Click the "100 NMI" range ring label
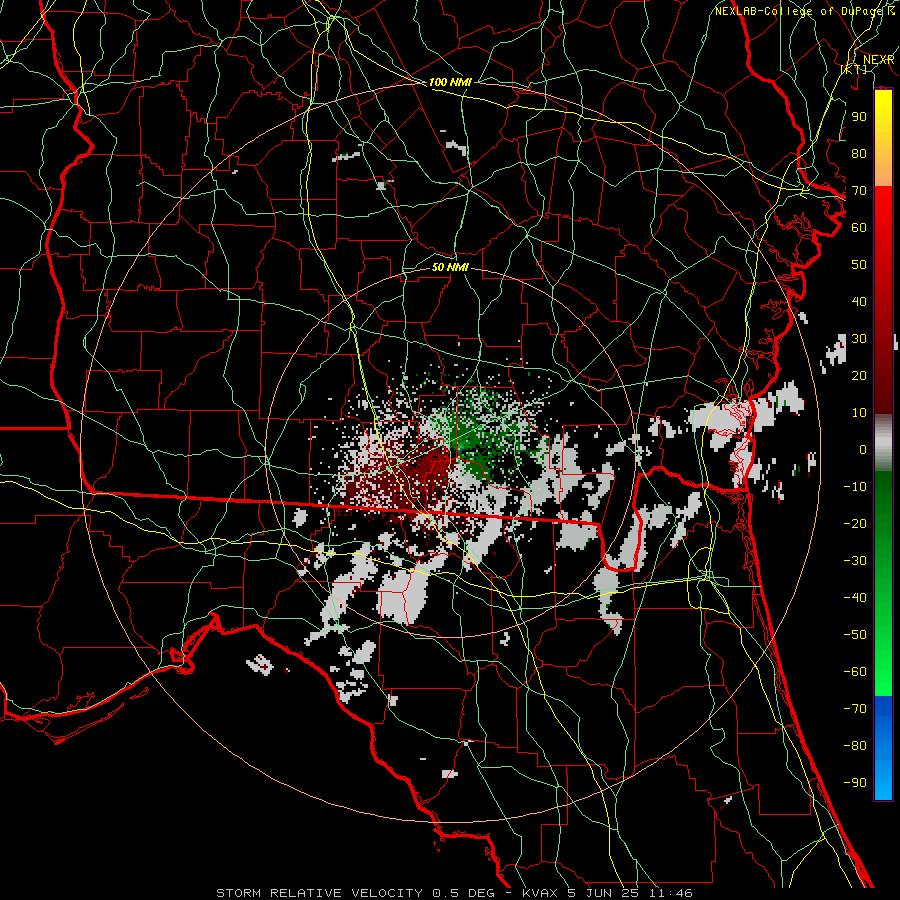900x900 pixels. click(x=450, y=82)
